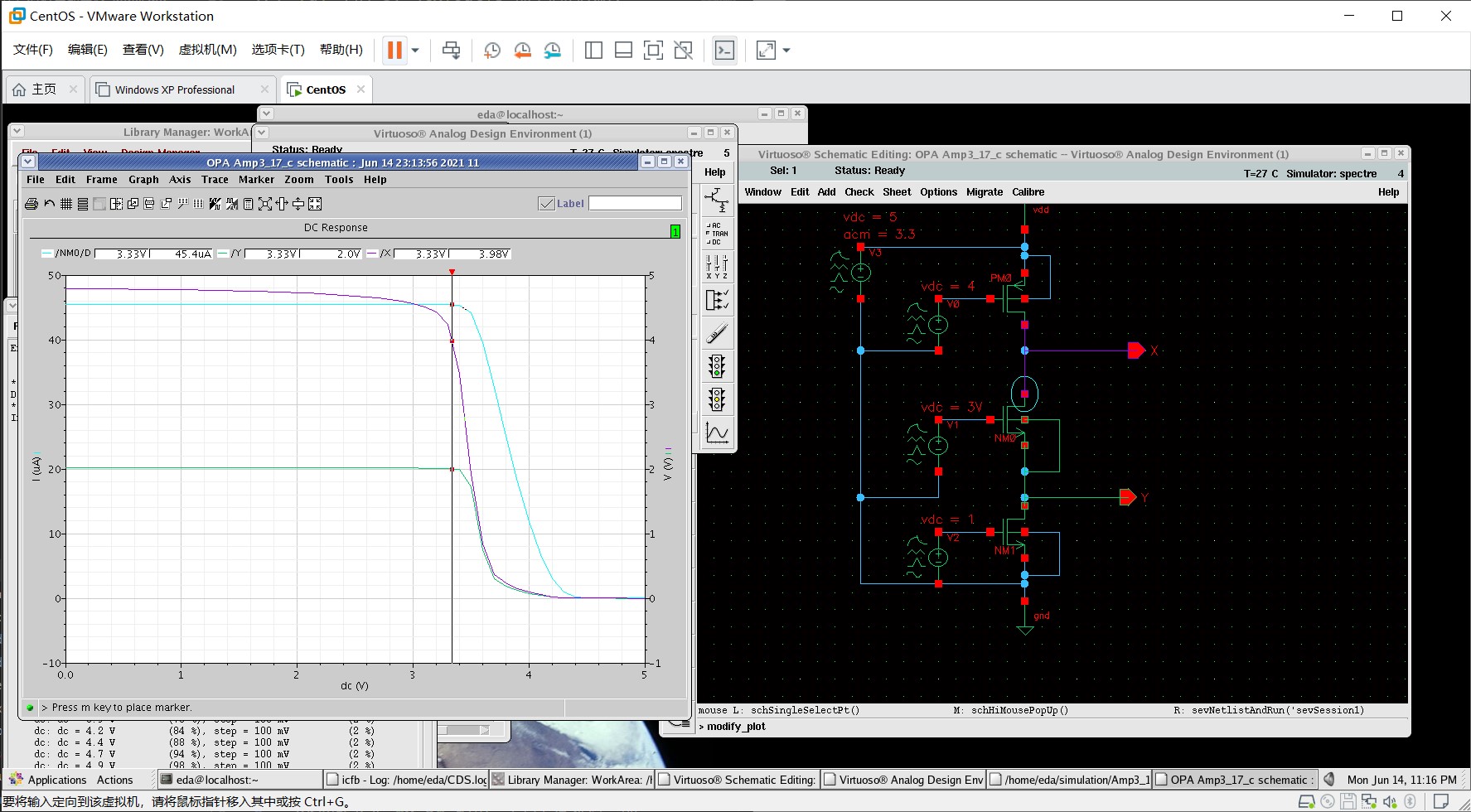
Task: Toggle the Label checkbox in waveform window
Action: pos(546,204)
